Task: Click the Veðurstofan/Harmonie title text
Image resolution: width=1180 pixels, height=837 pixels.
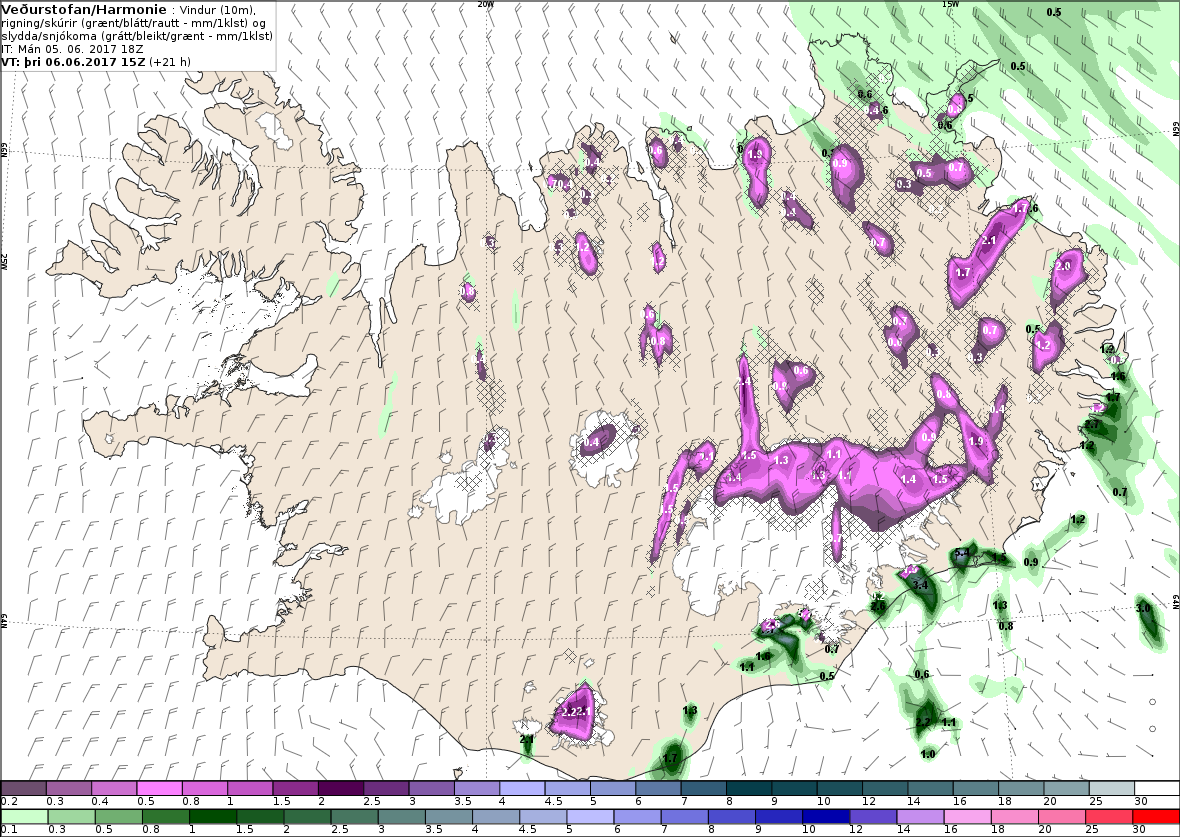Action: tap(84, 10)
